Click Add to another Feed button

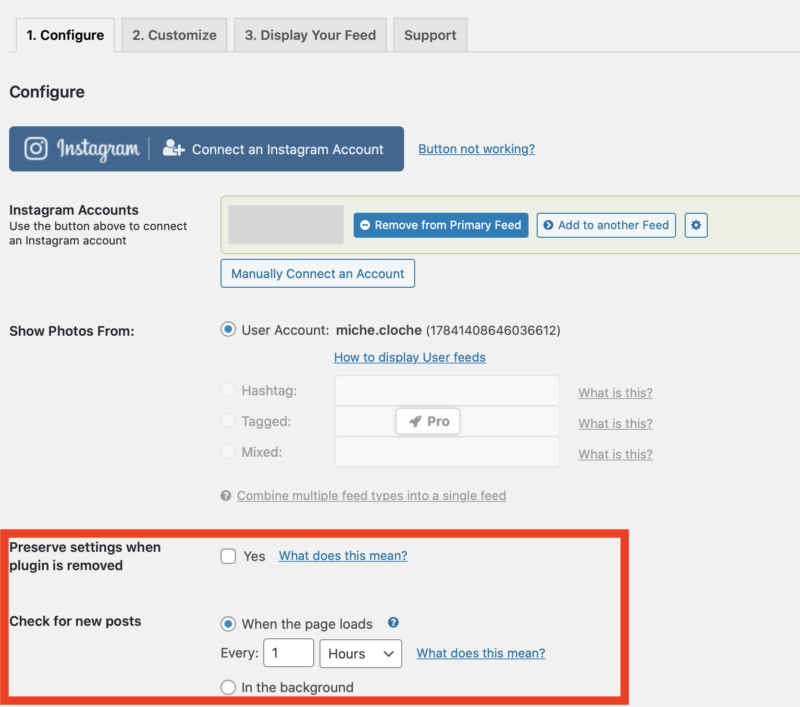point(606,225)
